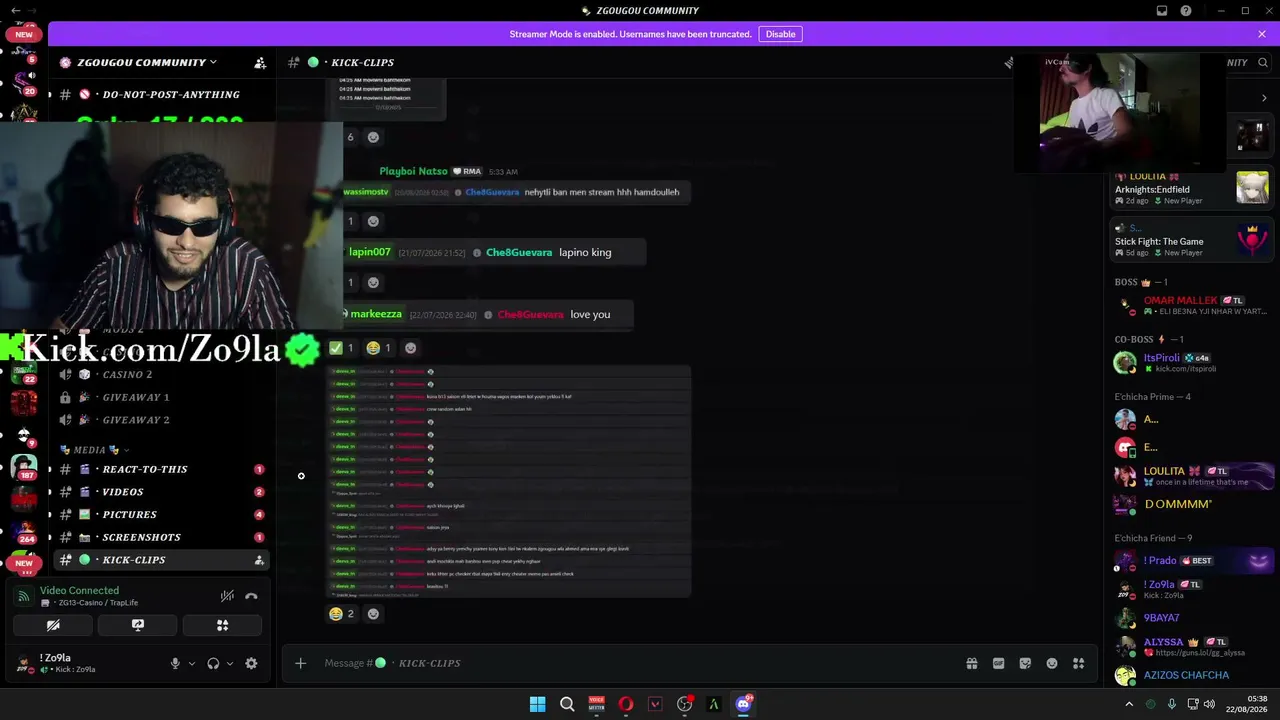View DOMMMM' in the member list

1192,504
